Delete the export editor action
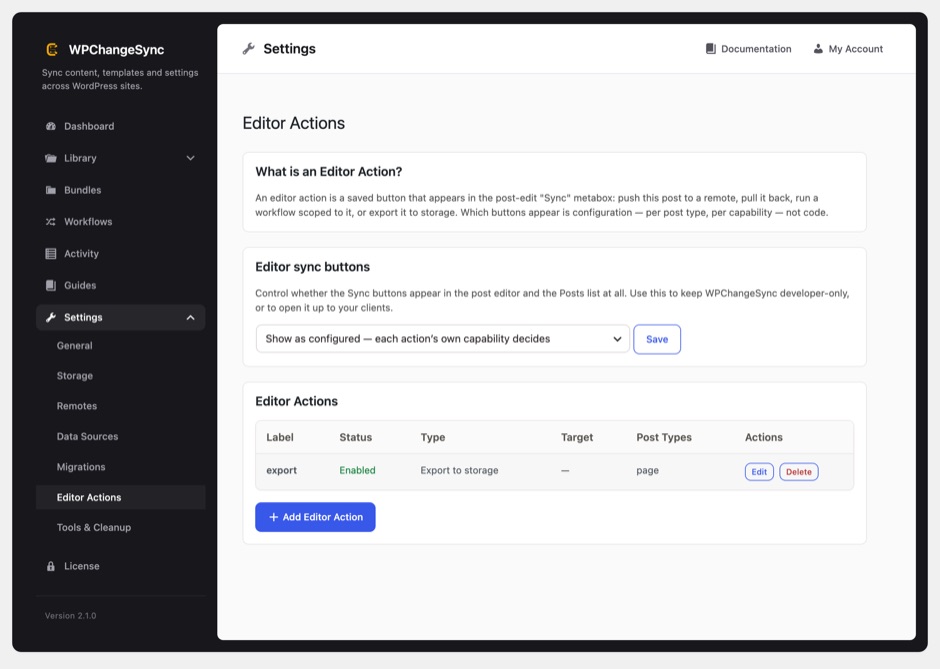940x669 pixels. click(x=799, y=472)
